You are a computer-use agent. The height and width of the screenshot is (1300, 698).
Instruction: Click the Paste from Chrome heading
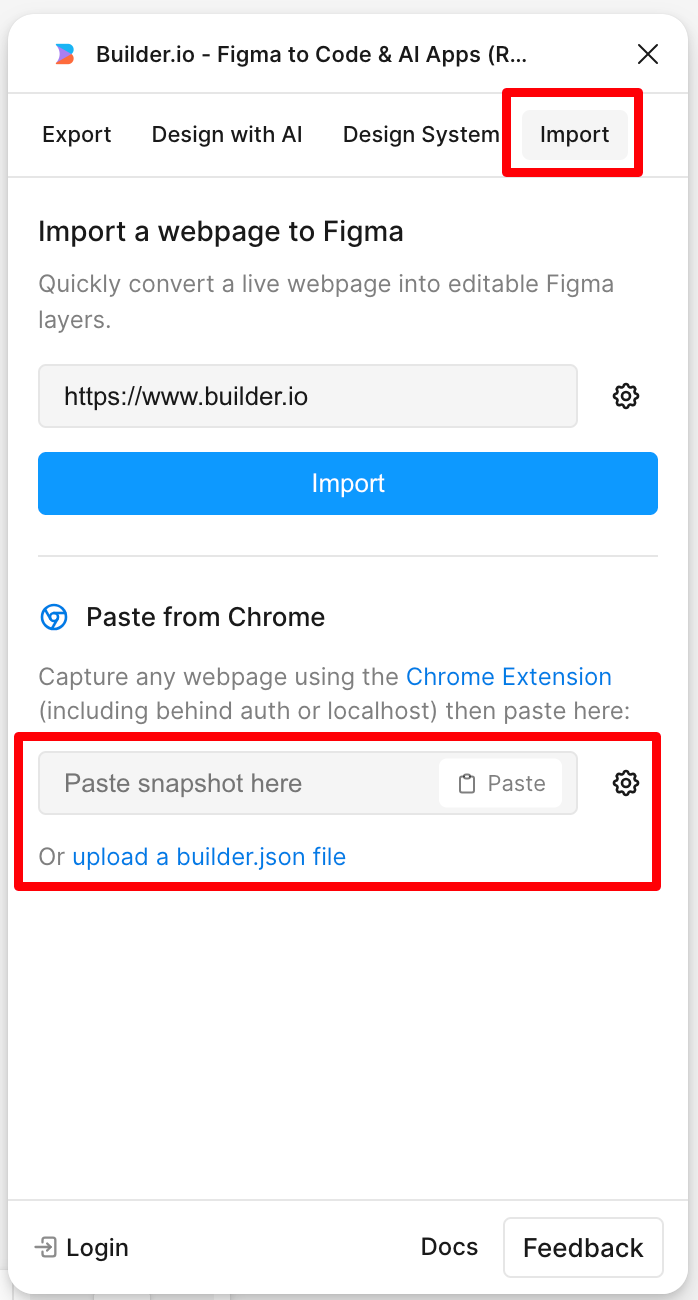(205, 617)
